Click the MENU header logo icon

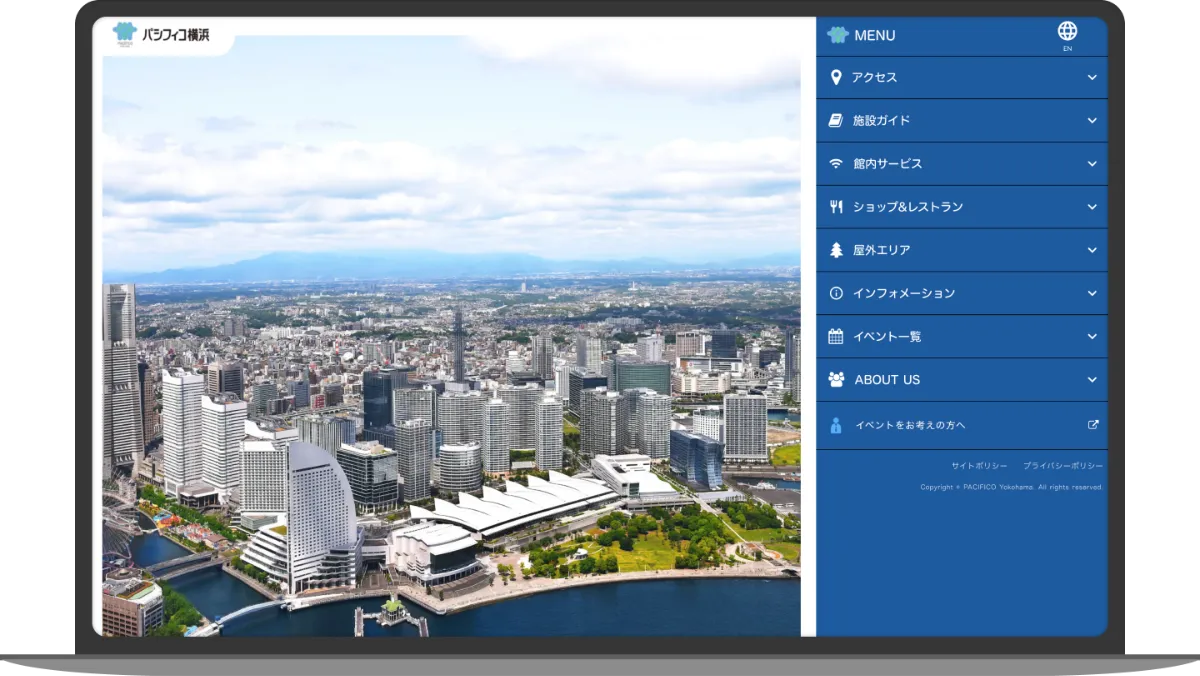[x=838, y=35]
